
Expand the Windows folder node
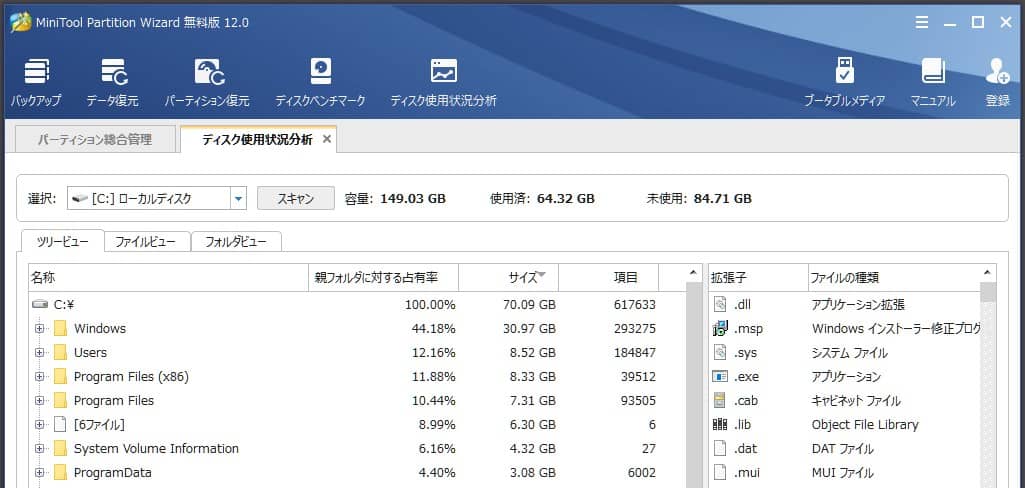tap(40, 329)
